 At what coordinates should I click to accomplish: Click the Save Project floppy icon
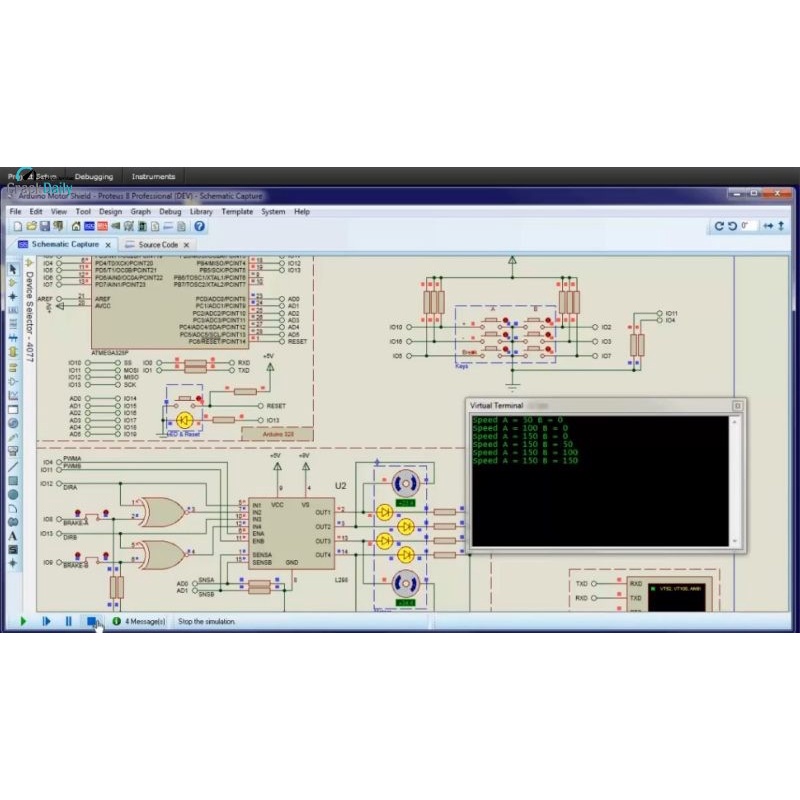pyautogui.click(x=45, y=227)
